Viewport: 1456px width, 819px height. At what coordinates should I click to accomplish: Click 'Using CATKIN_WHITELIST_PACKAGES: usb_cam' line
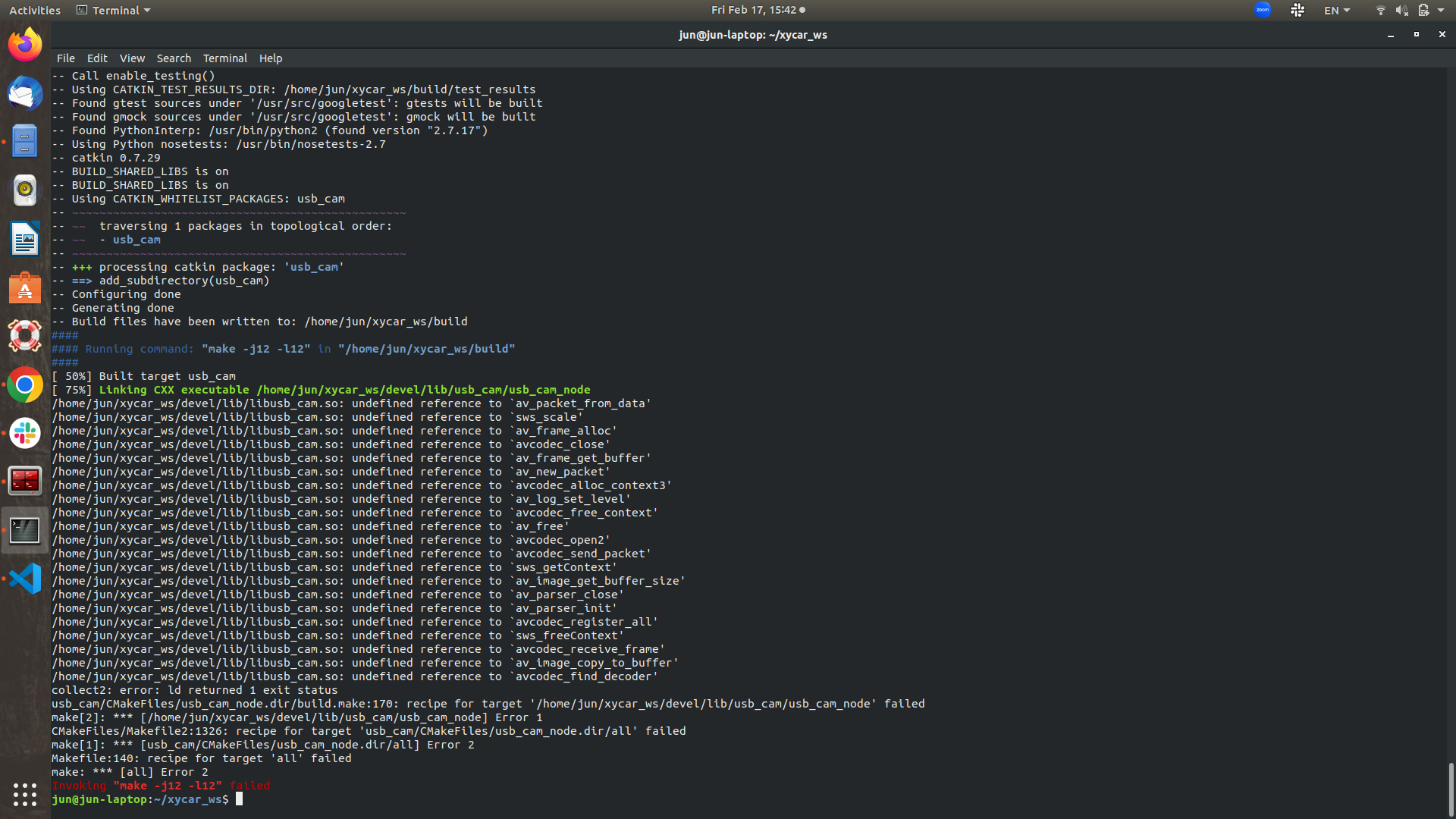(x=198, y=199)
